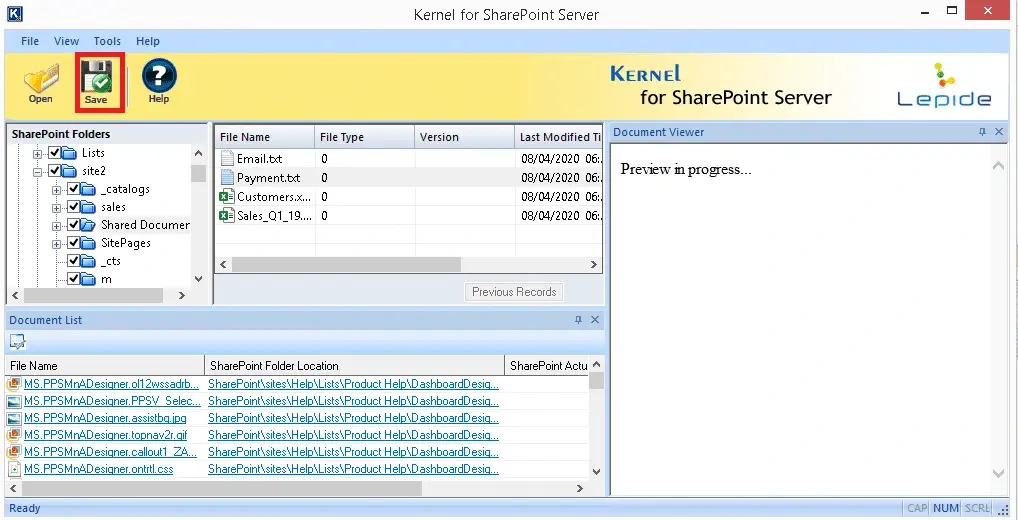Sort by Version column header
Image resolution: width=1018 pixels, height=520 pixels.
[464, 137]
